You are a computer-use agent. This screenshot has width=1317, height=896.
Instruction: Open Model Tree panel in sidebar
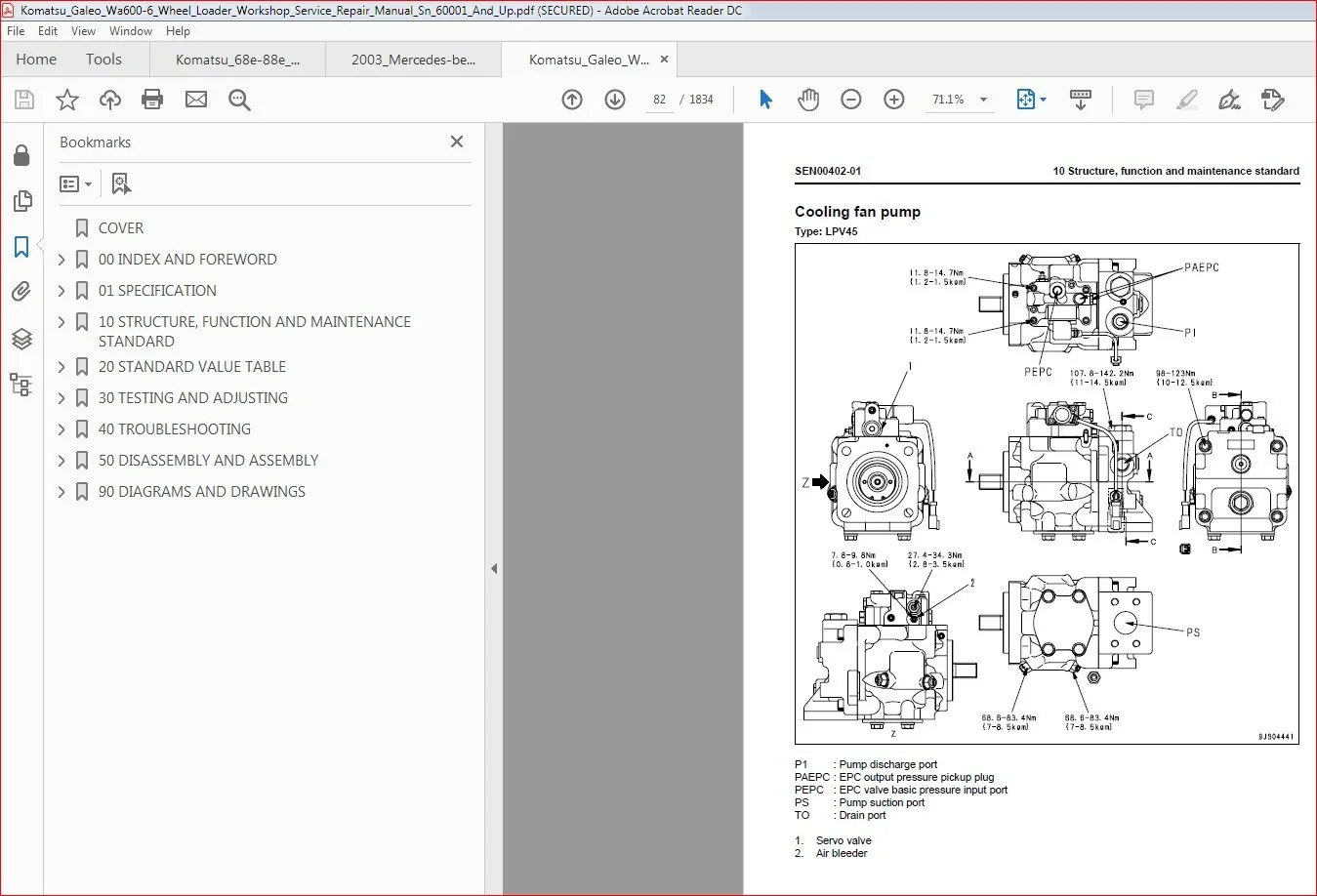point(21,385)
